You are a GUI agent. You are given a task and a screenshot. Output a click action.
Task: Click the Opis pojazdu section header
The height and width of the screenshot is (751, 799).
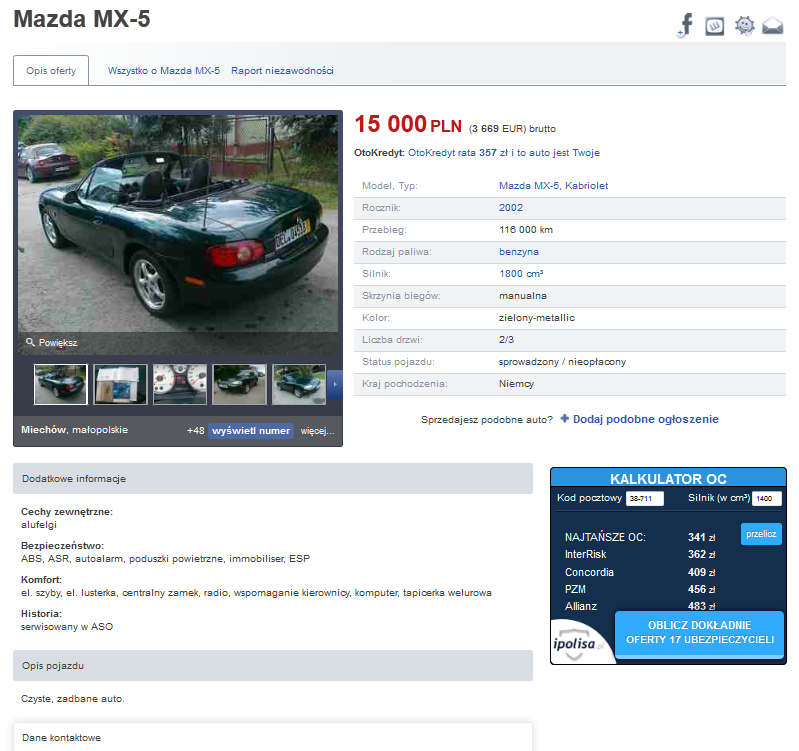point(273,665)
